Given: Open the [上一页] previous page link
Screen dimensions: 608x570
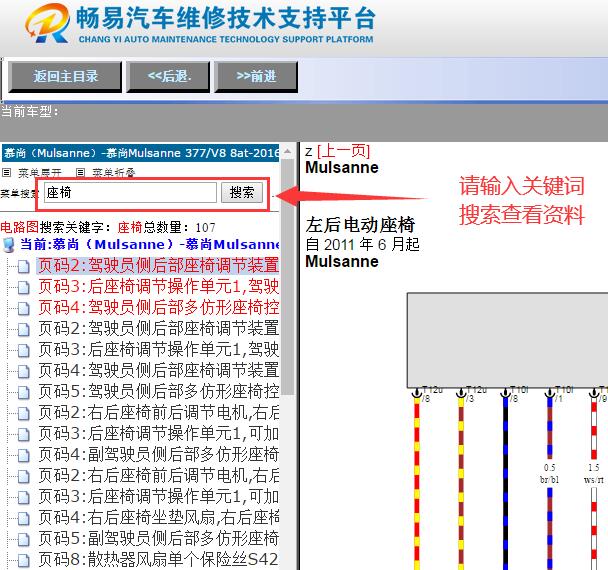Looking at the screenshot, I should pyautogui.click(x=344, y=151).
